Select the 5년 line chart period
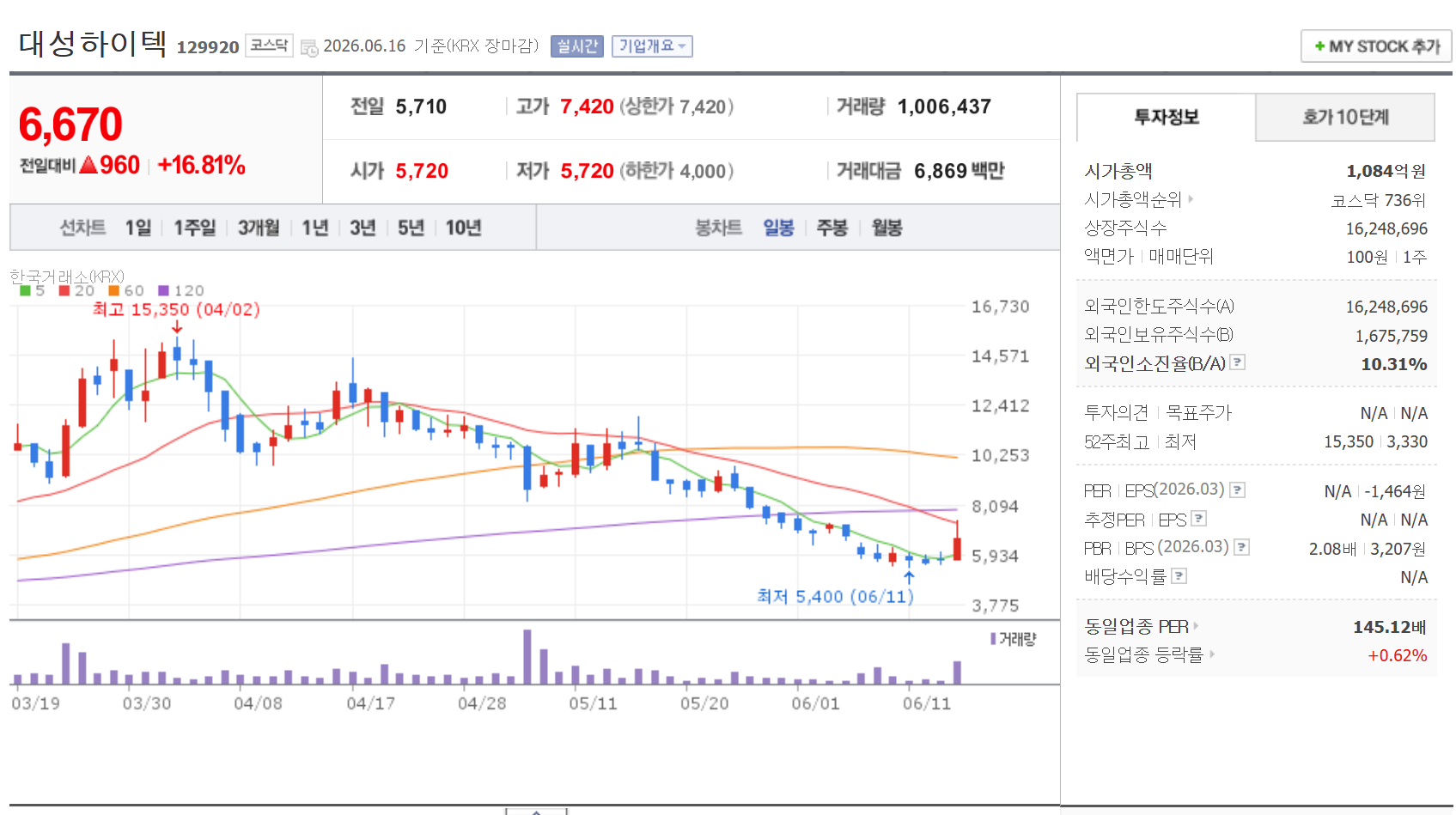 pos(411,228)
